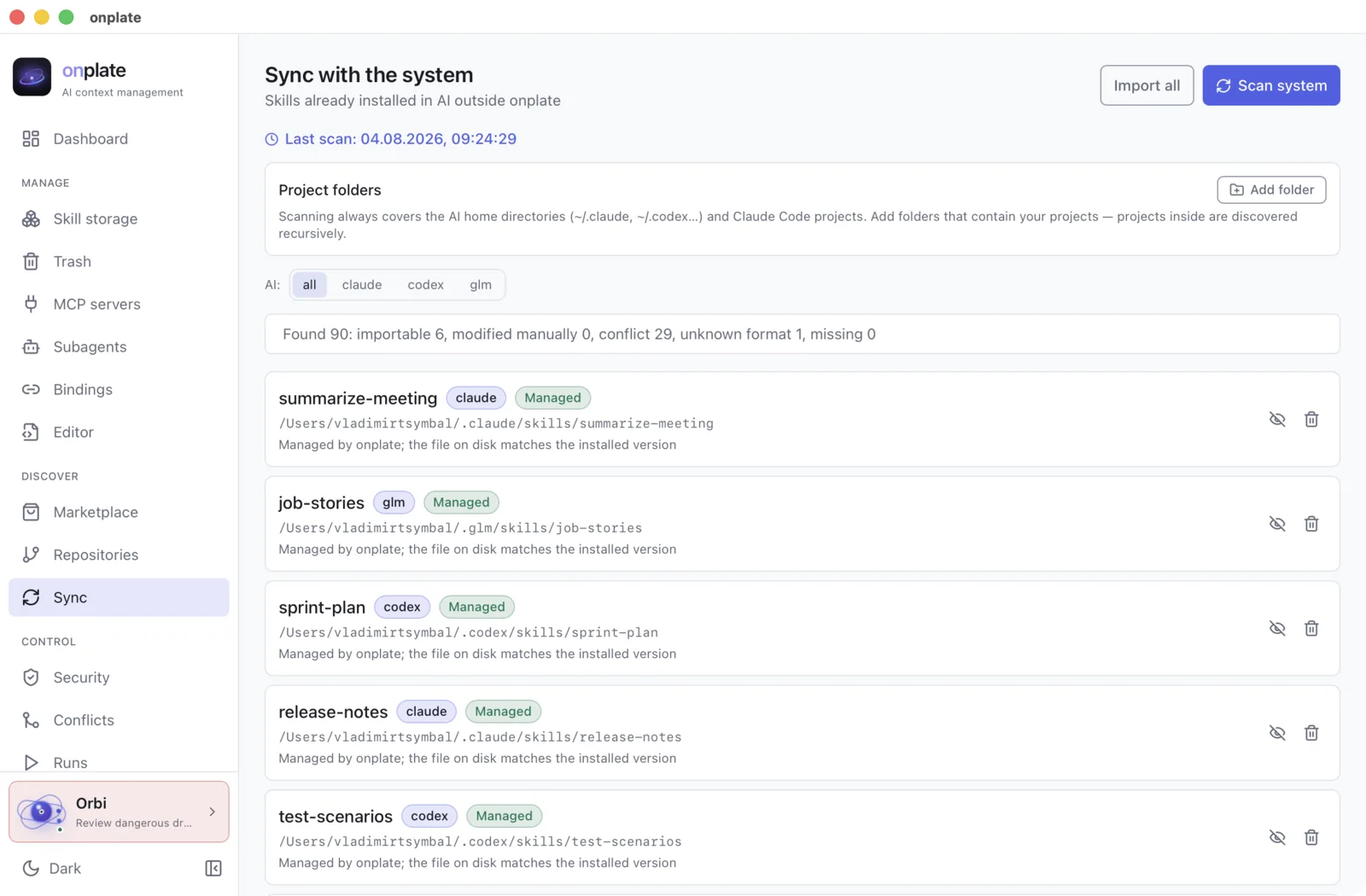Click Last scan timestamp text

(400, 139)
